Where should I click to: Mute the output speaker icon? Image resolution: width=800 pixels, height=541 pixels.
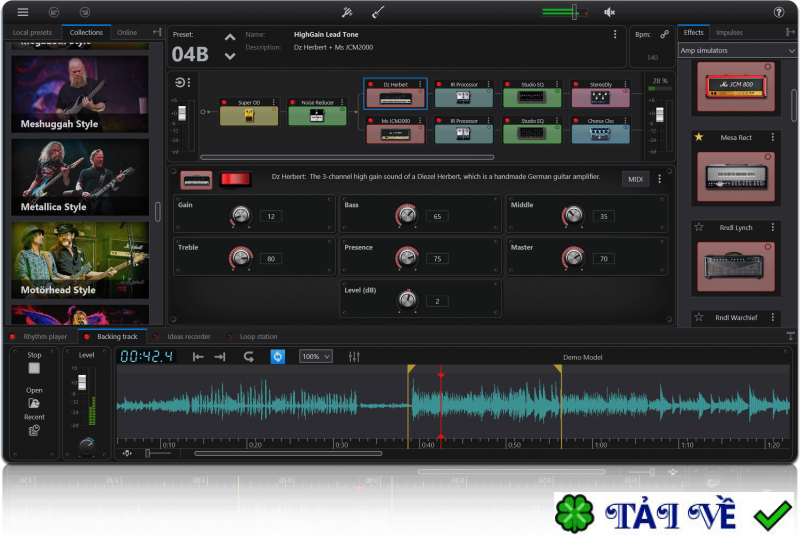pyautogui.click(x=610, y=12)
